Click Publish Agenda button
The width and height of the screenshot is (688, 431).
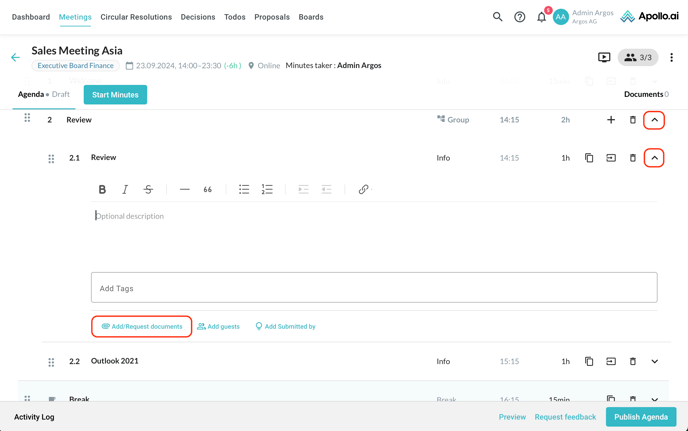(x=640, y=417)
